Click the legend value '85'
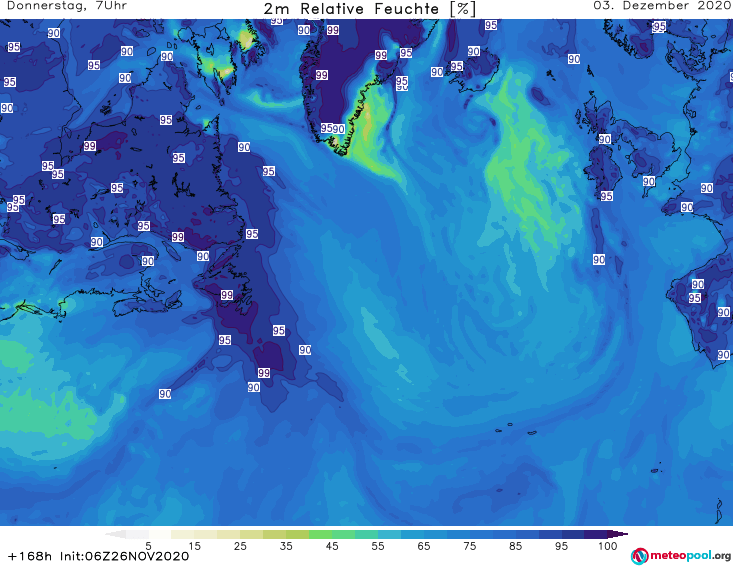This screenshot has width=733, height=566. pyautogui.click(x=515, y=546)
